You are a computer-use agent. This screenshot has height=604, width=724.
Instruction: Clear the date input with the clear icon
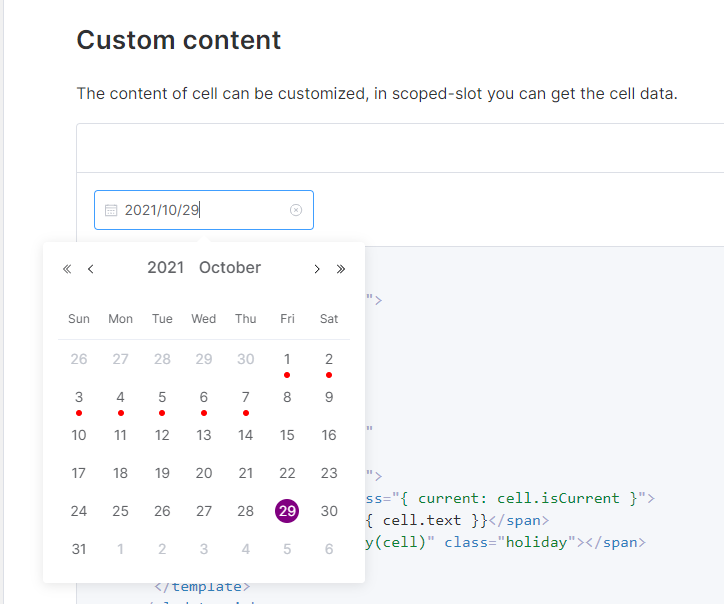click(296, 210)
